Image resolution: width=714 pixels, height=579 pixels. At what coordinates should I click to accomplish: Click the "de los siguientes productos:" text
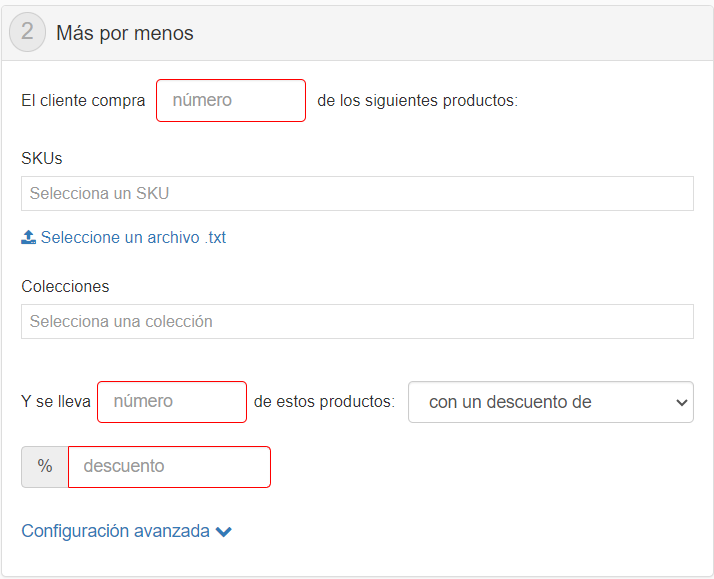pos(417,101)
